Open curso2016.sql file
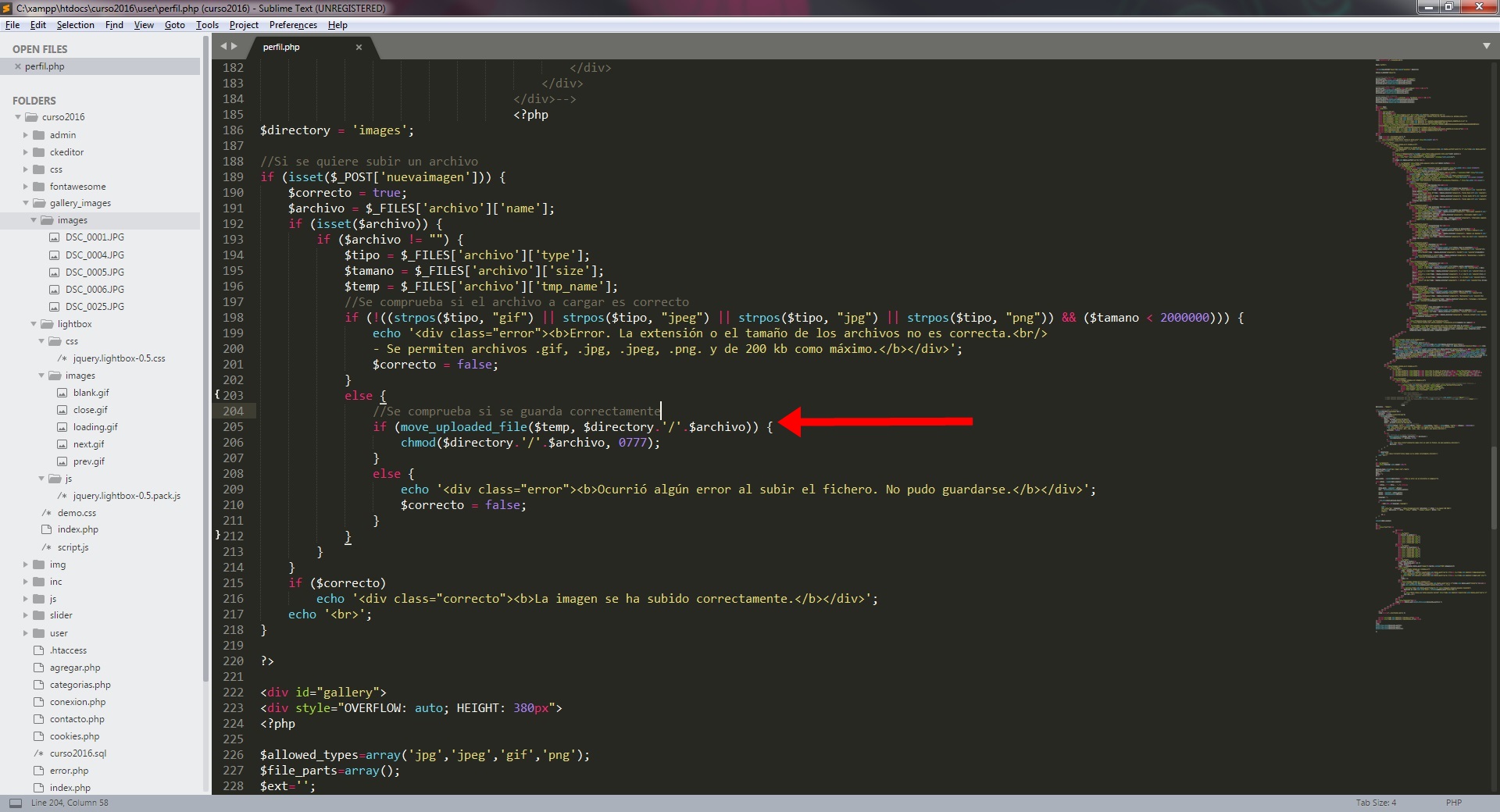The height and width of the screenshot is (812, 1500). (x=78, y=753)
